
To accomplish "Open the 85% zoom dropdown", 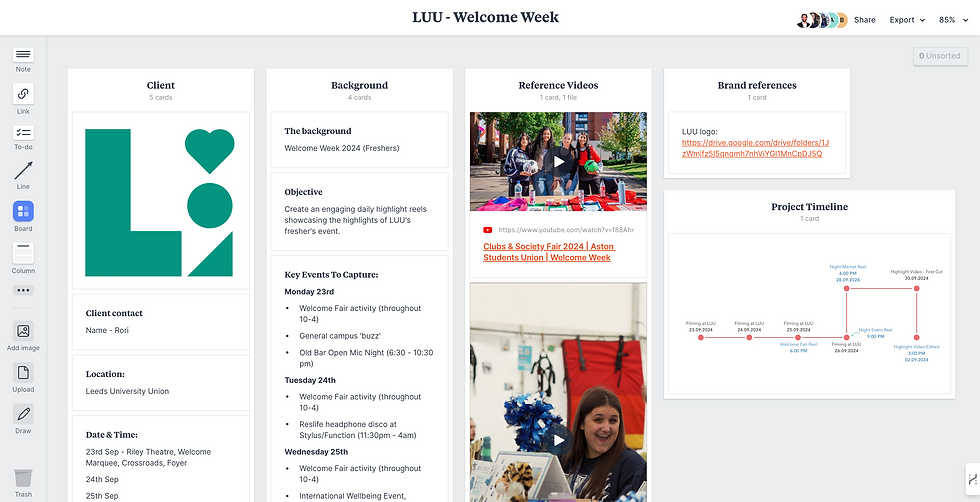I will [952, 20].
